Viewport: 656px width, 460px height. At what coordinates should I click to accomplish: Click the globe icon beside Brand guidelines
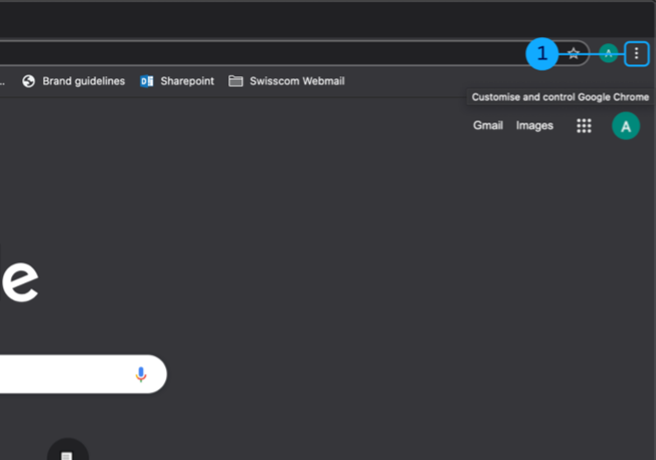coord(29,81)
